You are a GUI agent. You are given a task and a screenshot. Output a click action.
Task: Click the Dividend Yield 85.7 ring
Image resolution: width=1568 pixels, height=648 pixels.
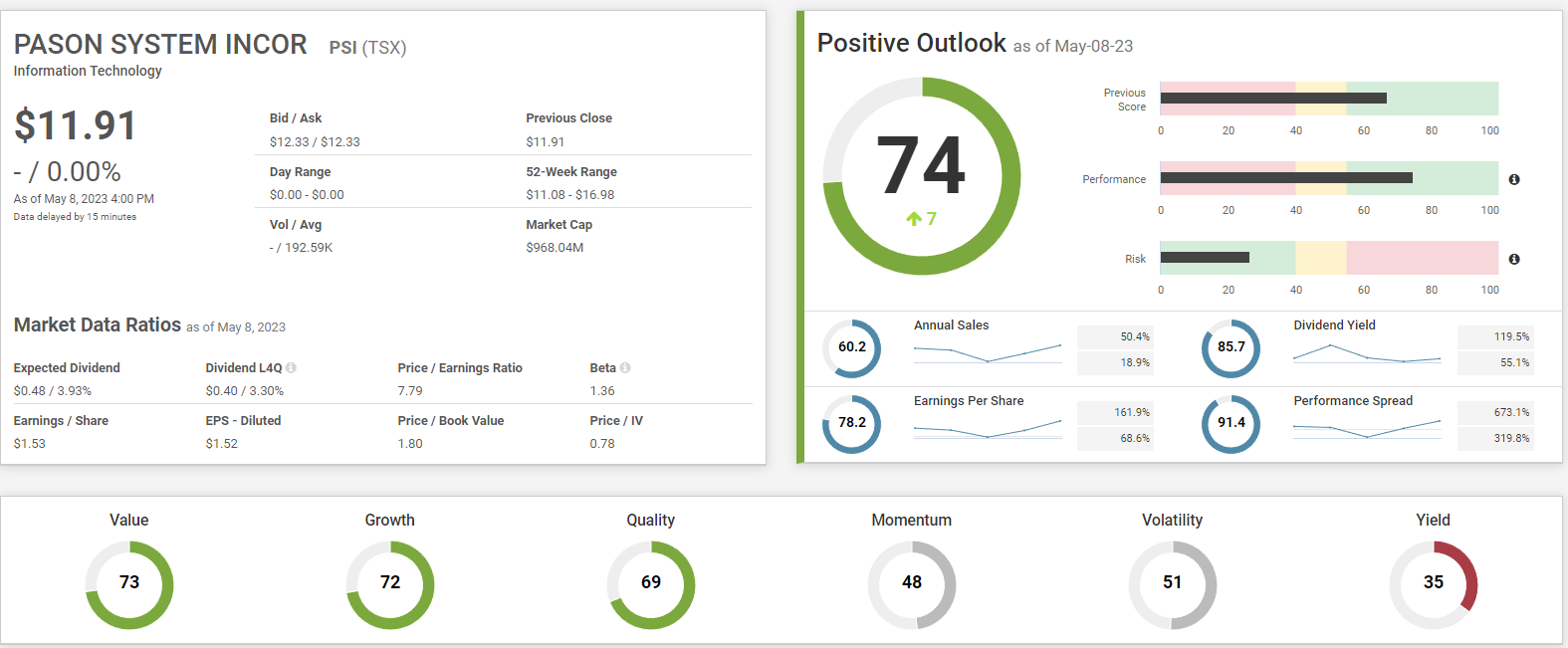[x=1232, y=347]
